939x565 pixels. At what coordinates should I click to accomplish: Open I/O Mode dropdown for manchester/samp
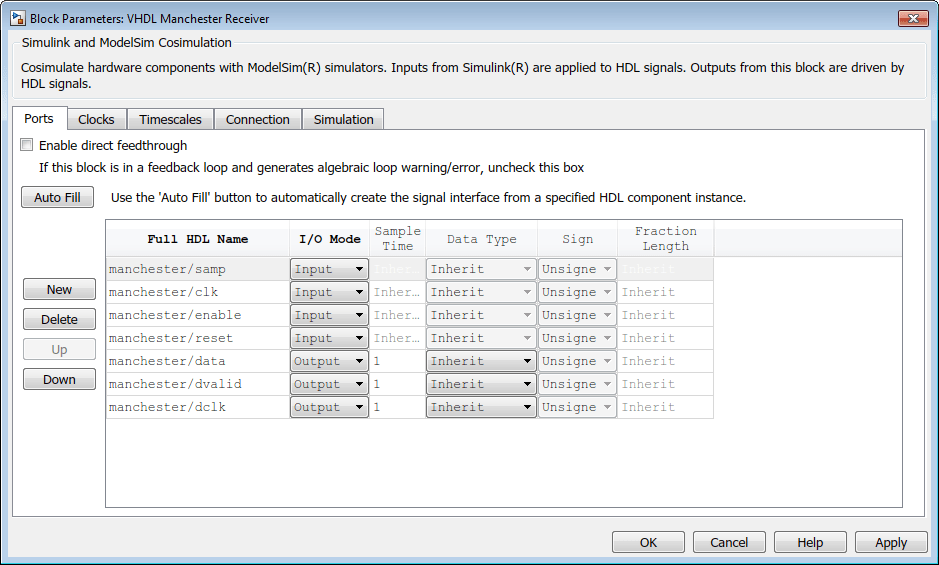(x=329, y=269)
